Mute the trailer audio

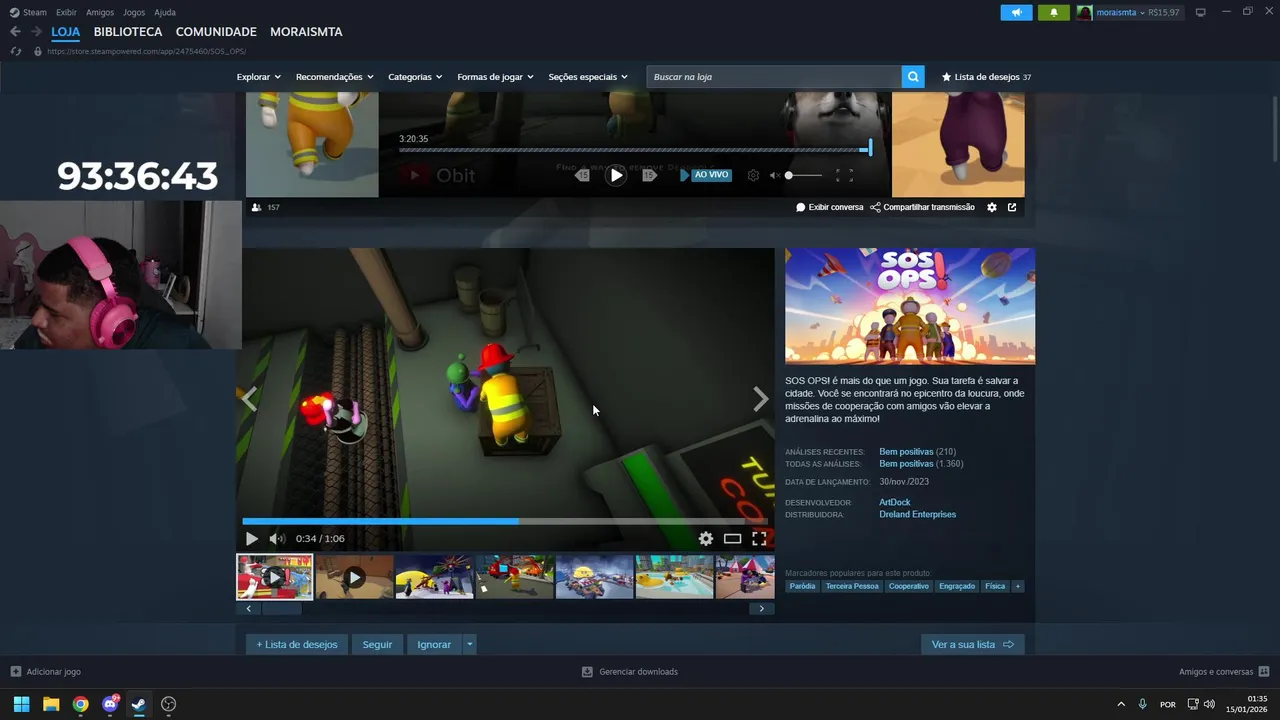277,539
